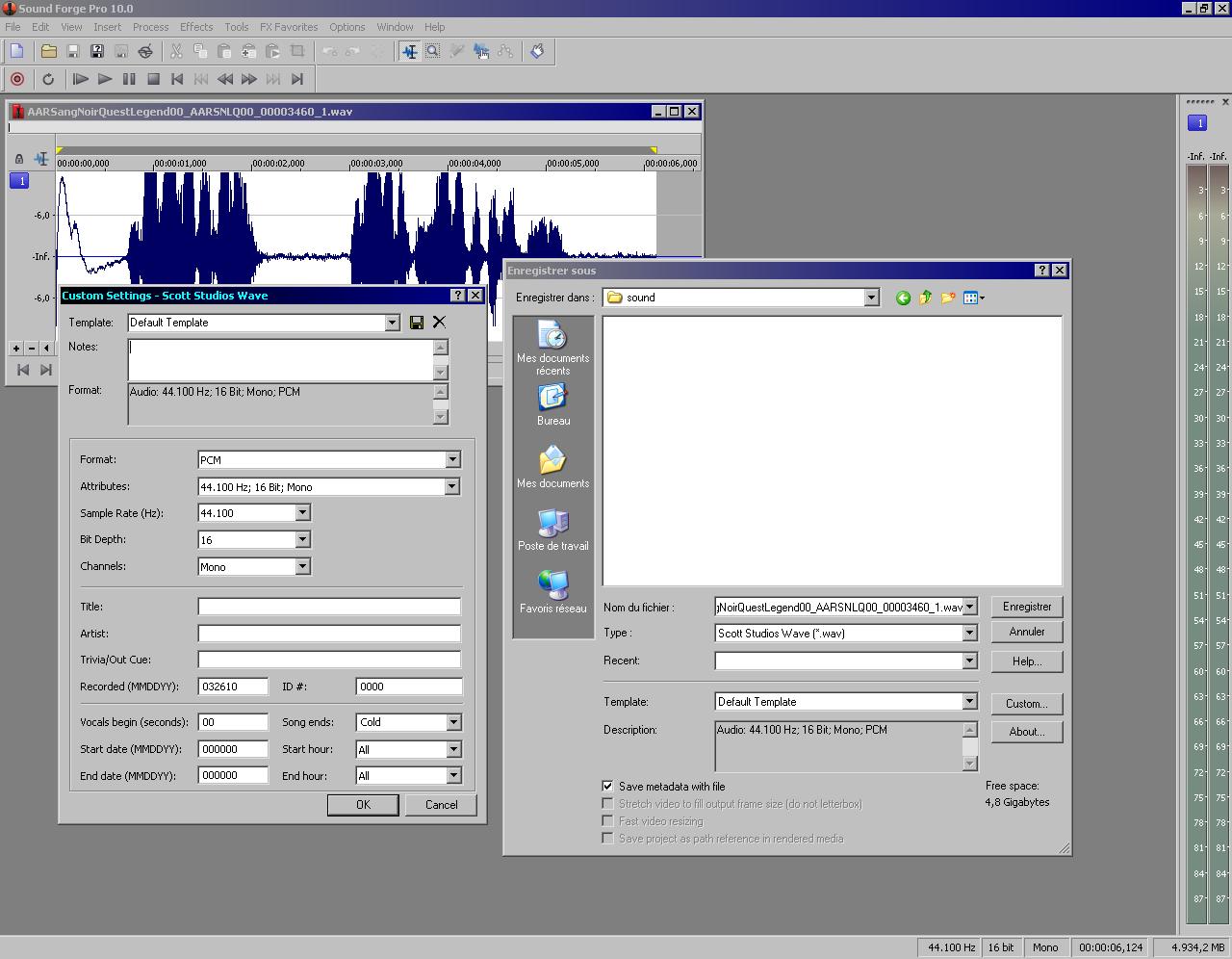This screenshot has height=959, width=1232.
Task: Toggle Loop Playback icon
Action: 48,79
